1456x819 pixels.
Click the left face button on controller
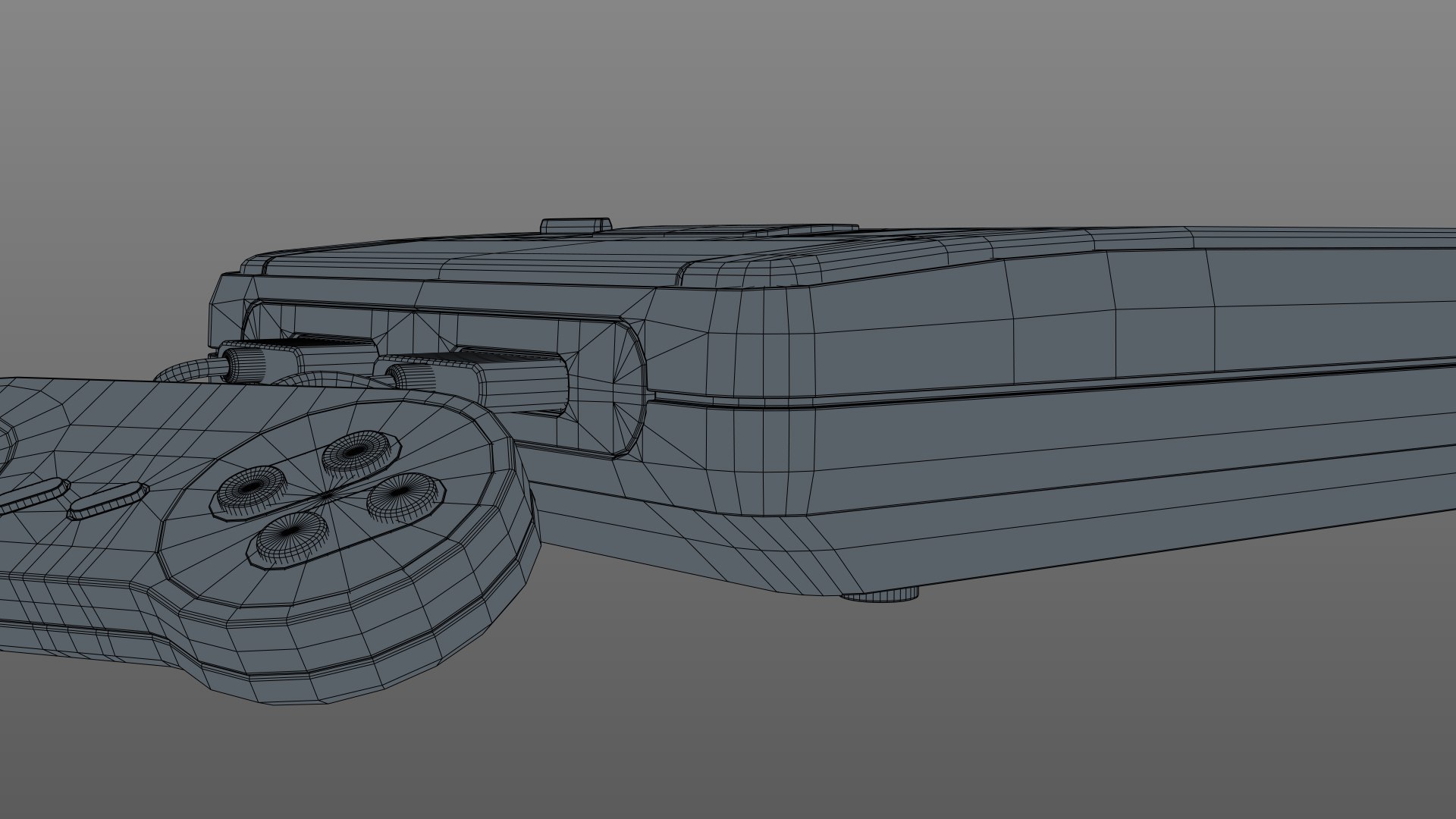(x=249, y=488)
